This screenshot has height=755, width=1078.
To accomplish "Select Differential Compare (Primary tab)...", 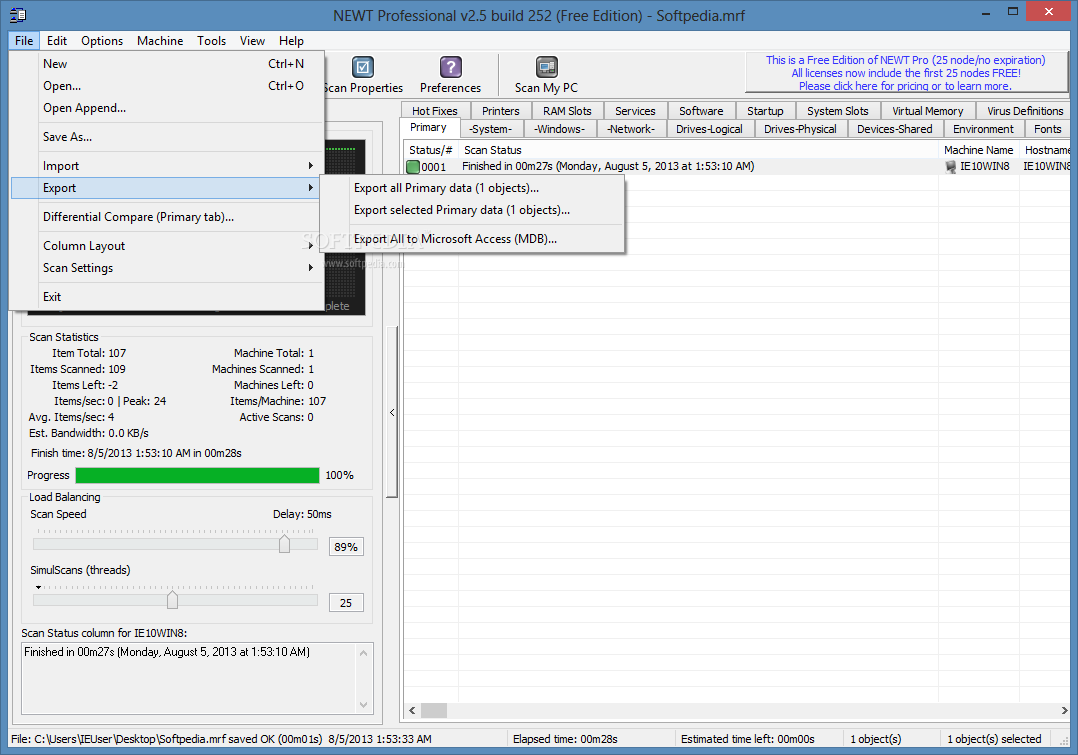I will [x=166, y=217].
